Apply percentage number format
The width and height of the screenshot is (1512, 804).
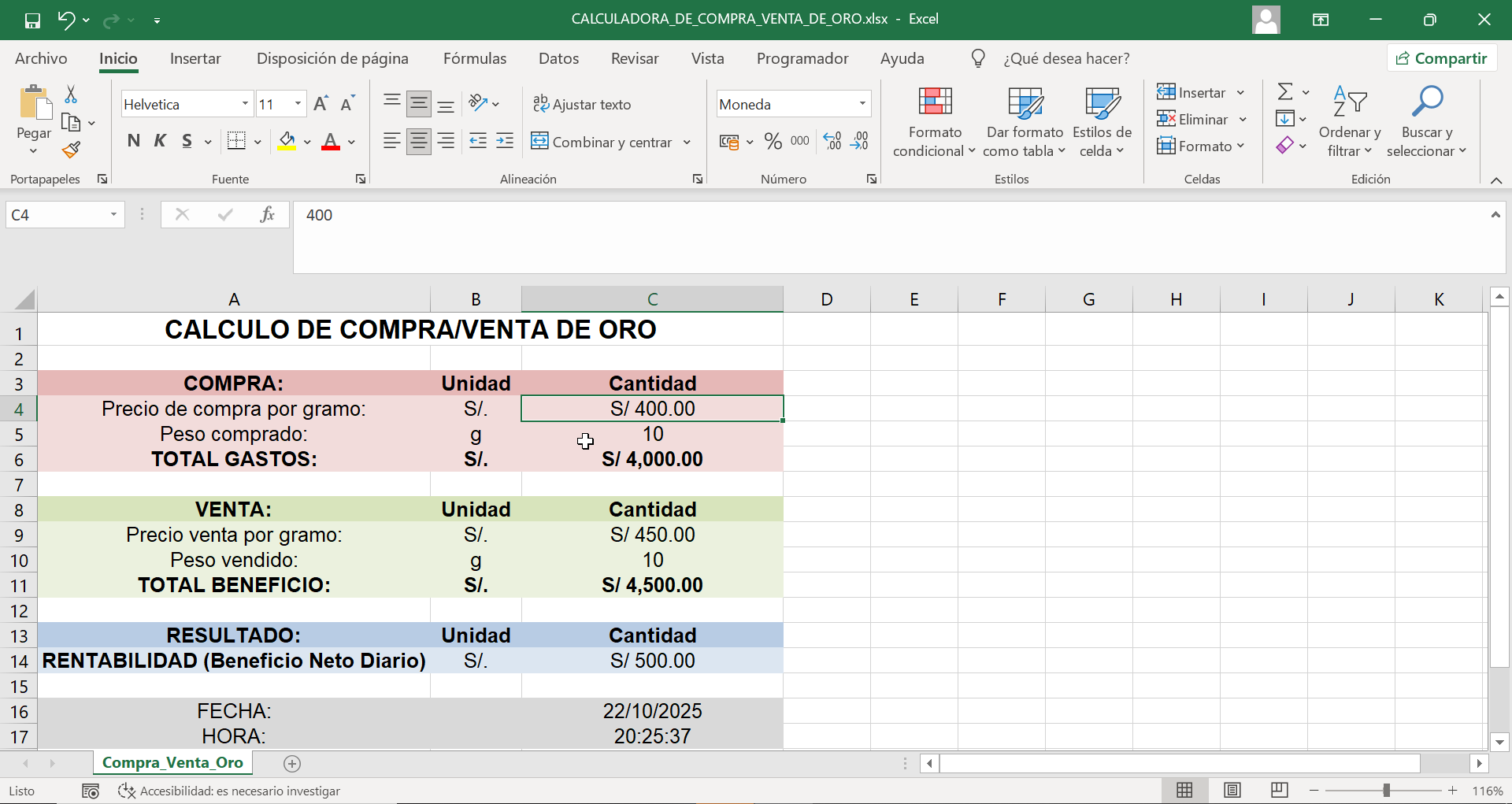[x=772, y=141]
